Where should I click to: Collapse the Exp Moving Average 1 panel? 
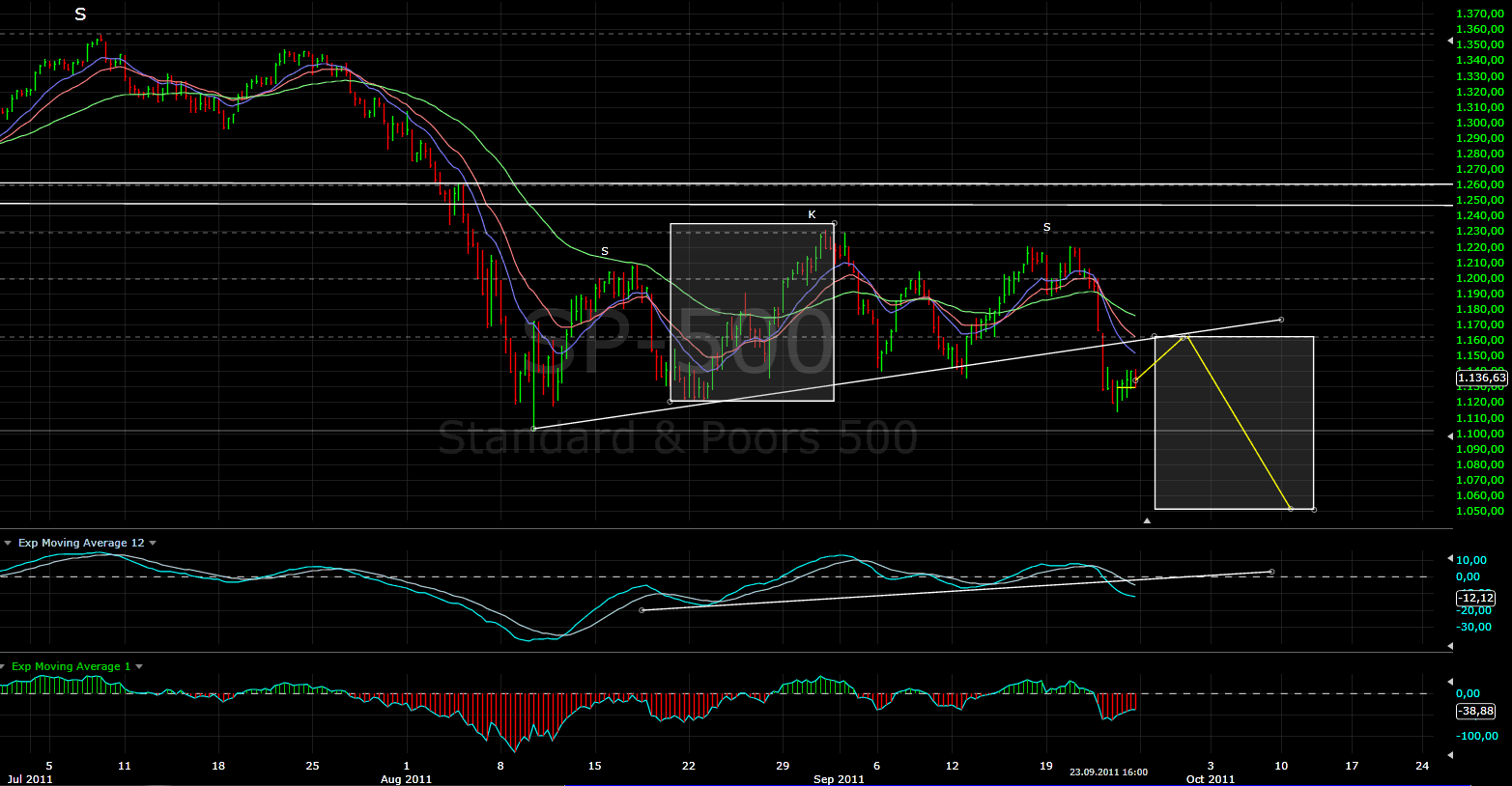point(4,666)
